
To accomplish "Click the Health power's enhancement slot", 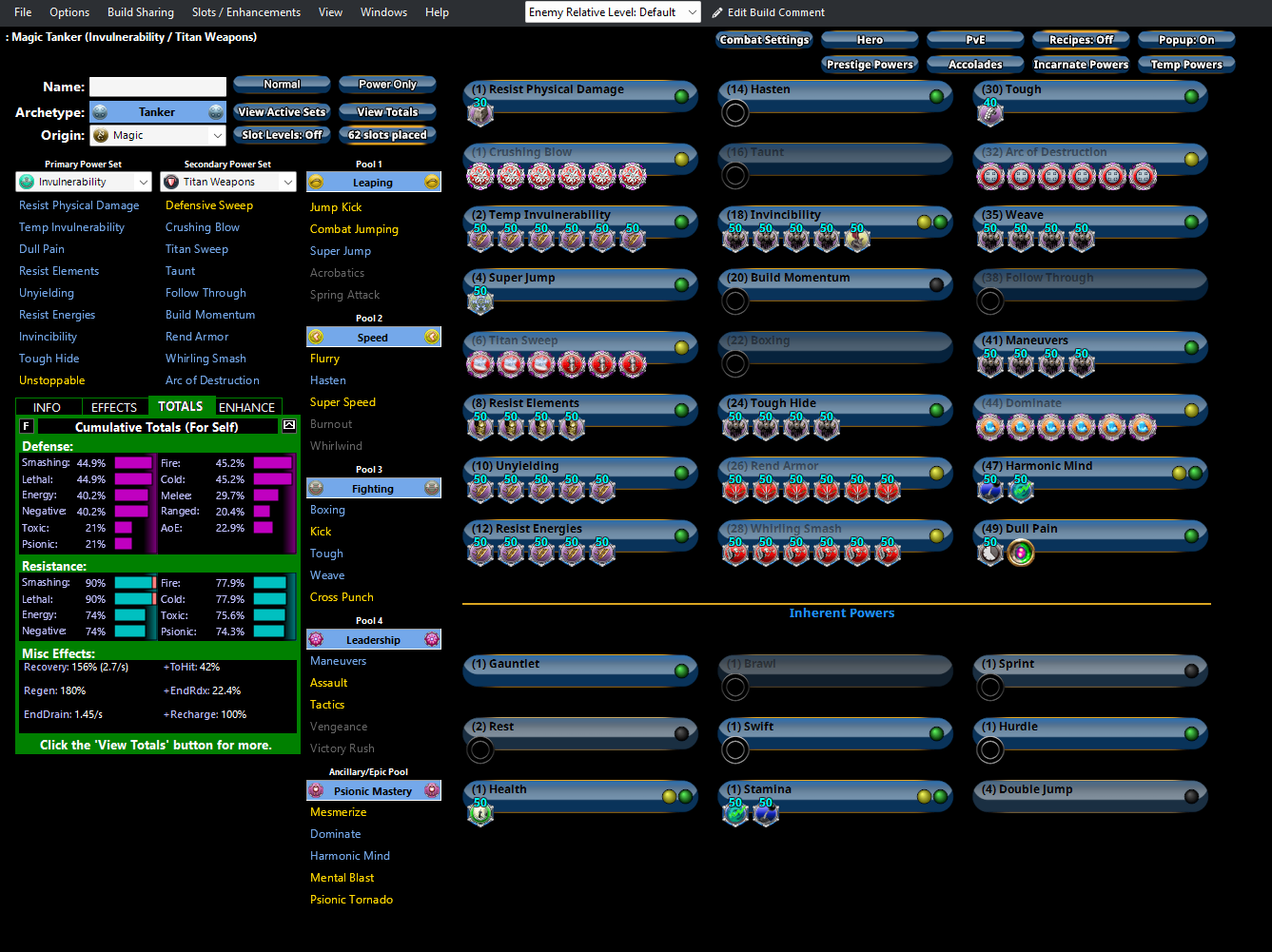I will [480, 813].
